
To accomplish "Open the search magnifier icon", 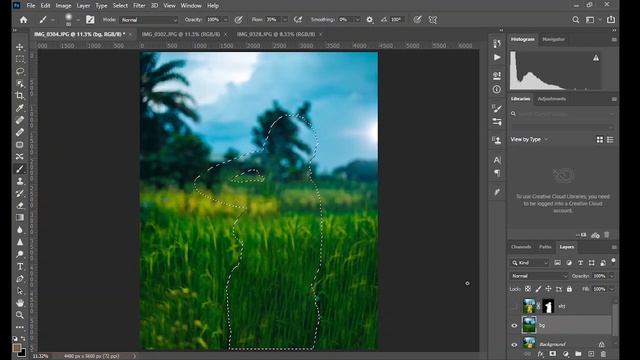I will [x=576, y=20].
